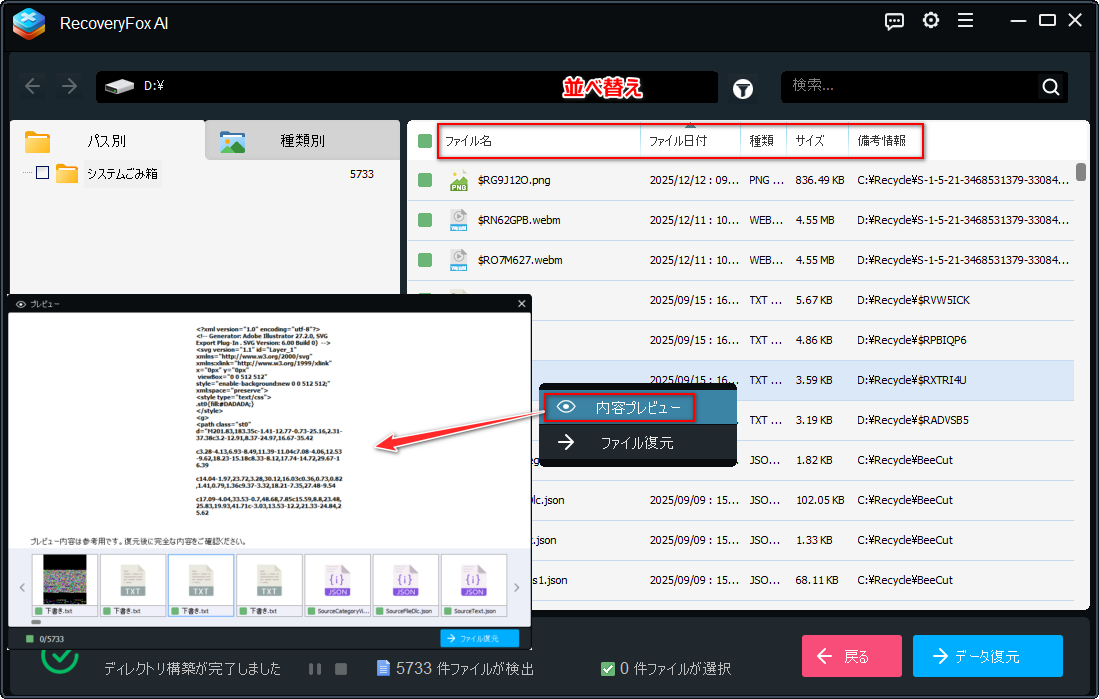Pause scanning with the pause icon
1099x699 pixels.
point(314,668)
